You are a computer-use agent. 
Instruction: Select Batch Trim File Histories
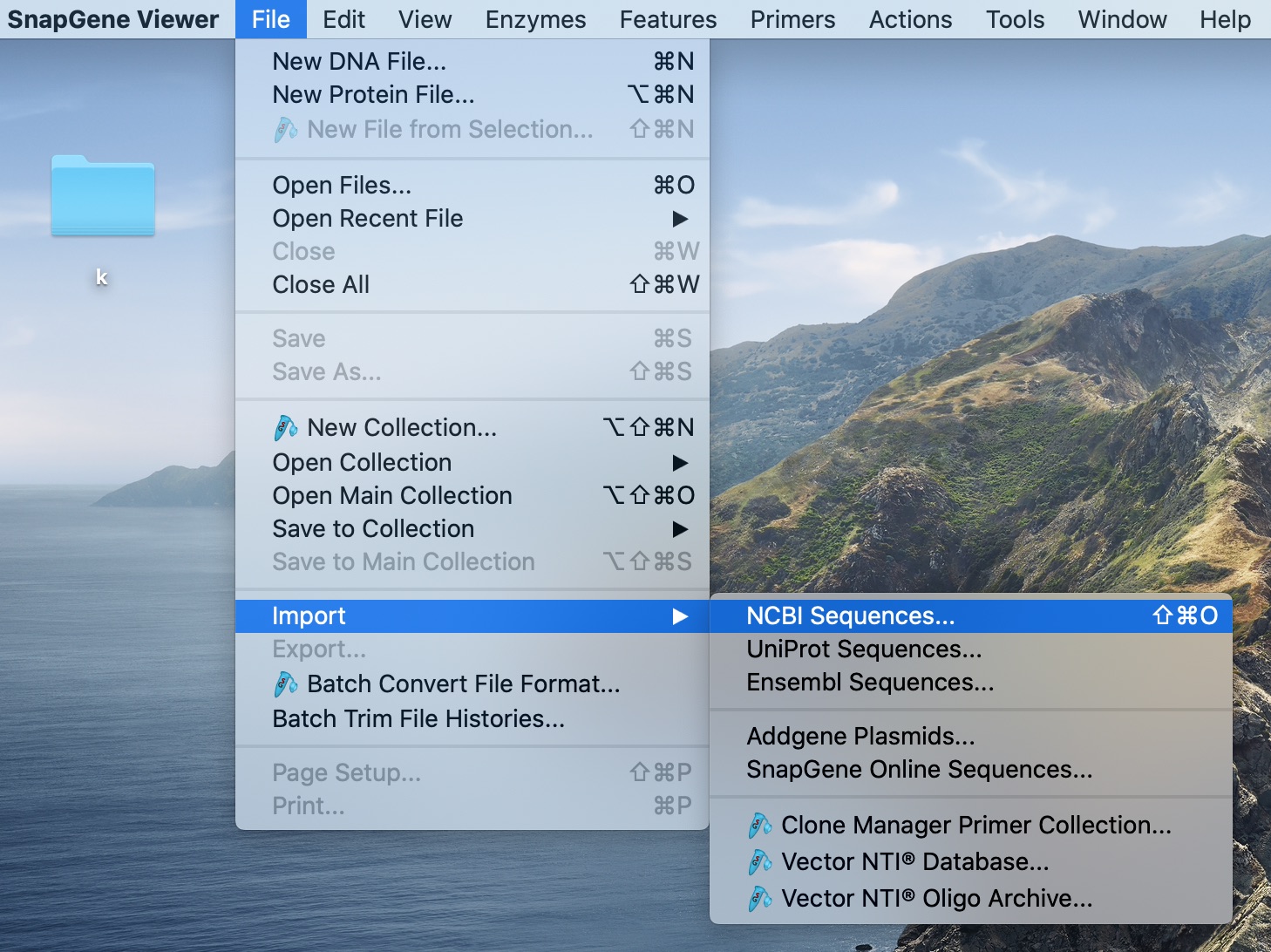(x=418, y=719)
